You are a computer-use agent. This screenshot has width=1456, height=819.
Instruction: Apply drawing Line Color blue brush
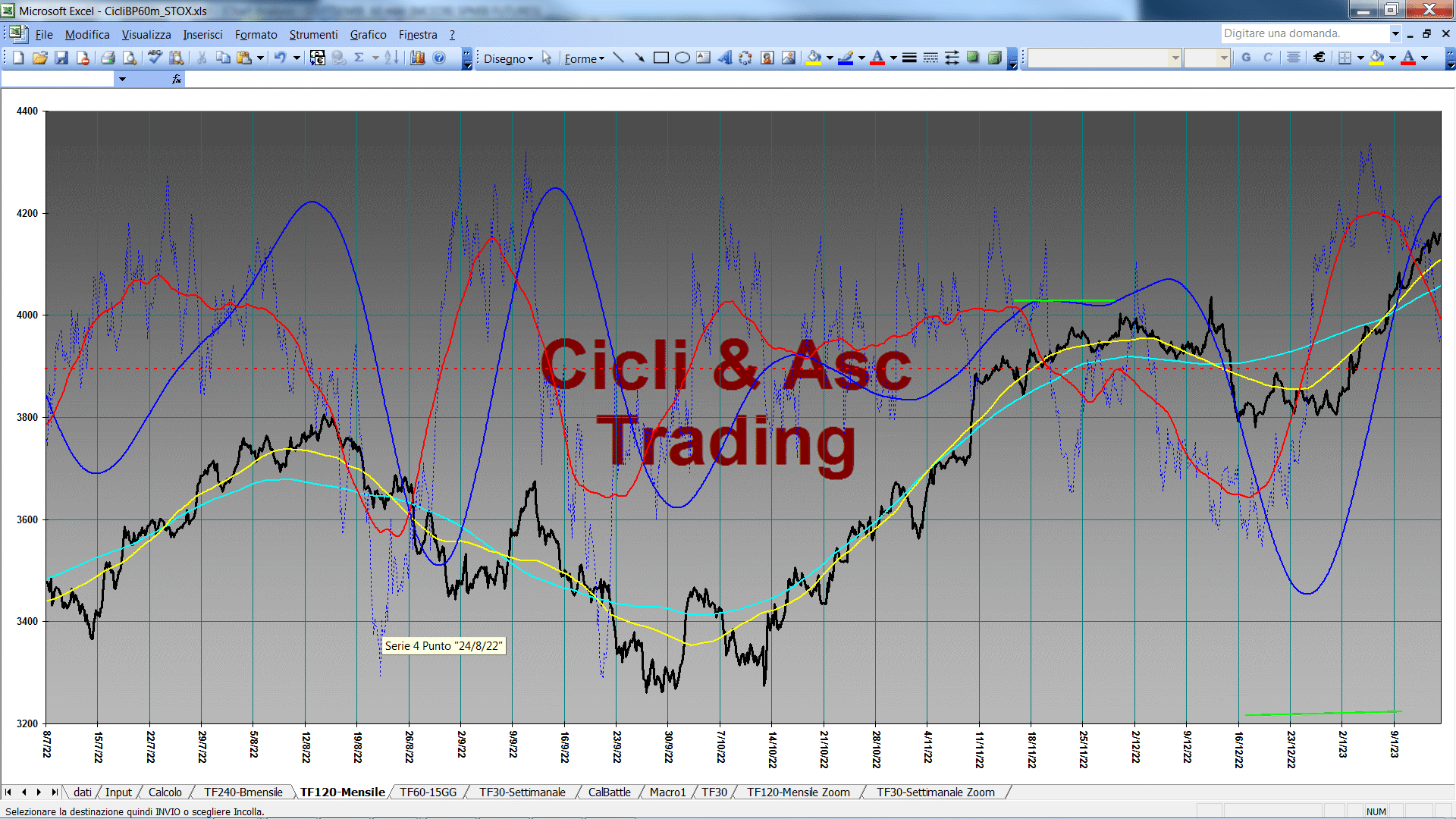click(846, 58)
